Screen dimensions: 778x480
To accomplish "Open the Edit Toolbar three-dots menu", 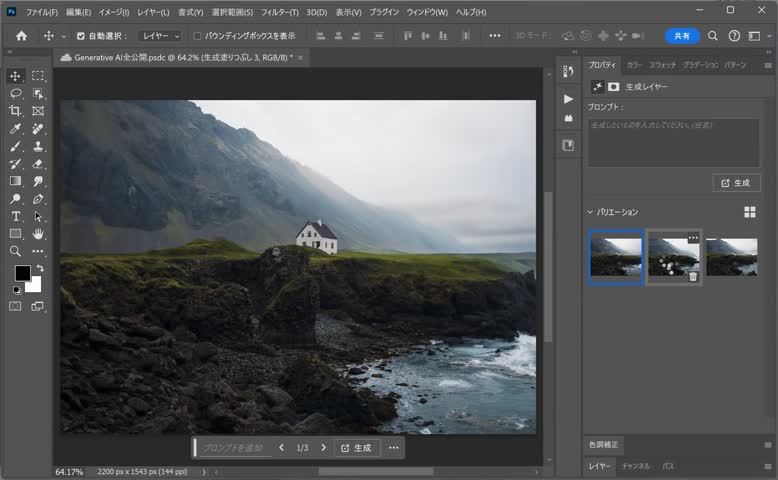I will (x=38, y=251).
